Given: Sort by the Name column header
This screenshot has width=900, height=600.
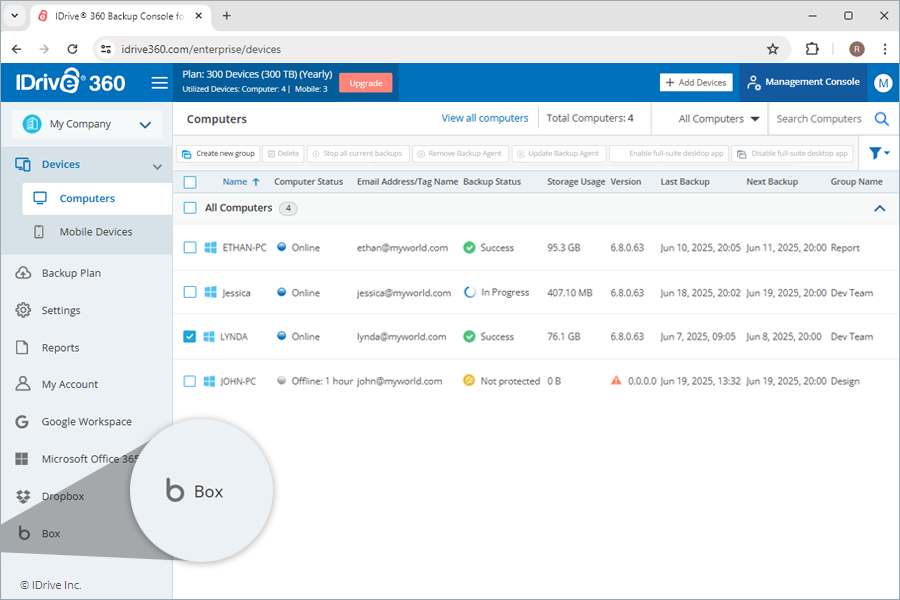Looking at the screenshot, I should (x=235, y=182).
